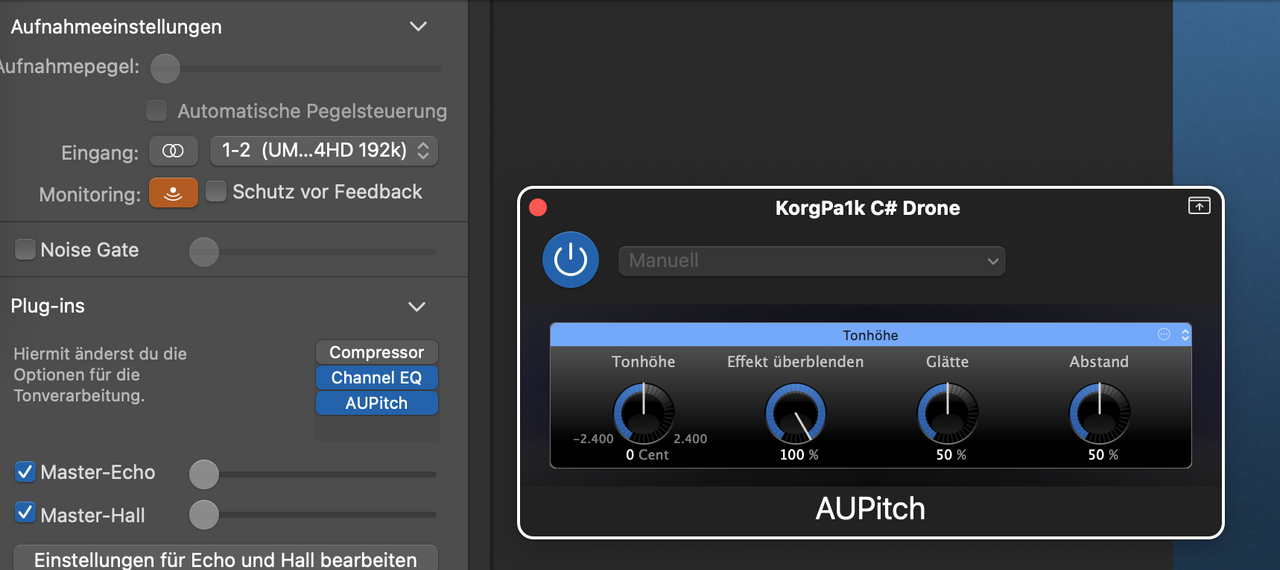Click the Noise Gate slider handle
The width and height of the screenshot is (1280, 570).
[x=204, y=251]
